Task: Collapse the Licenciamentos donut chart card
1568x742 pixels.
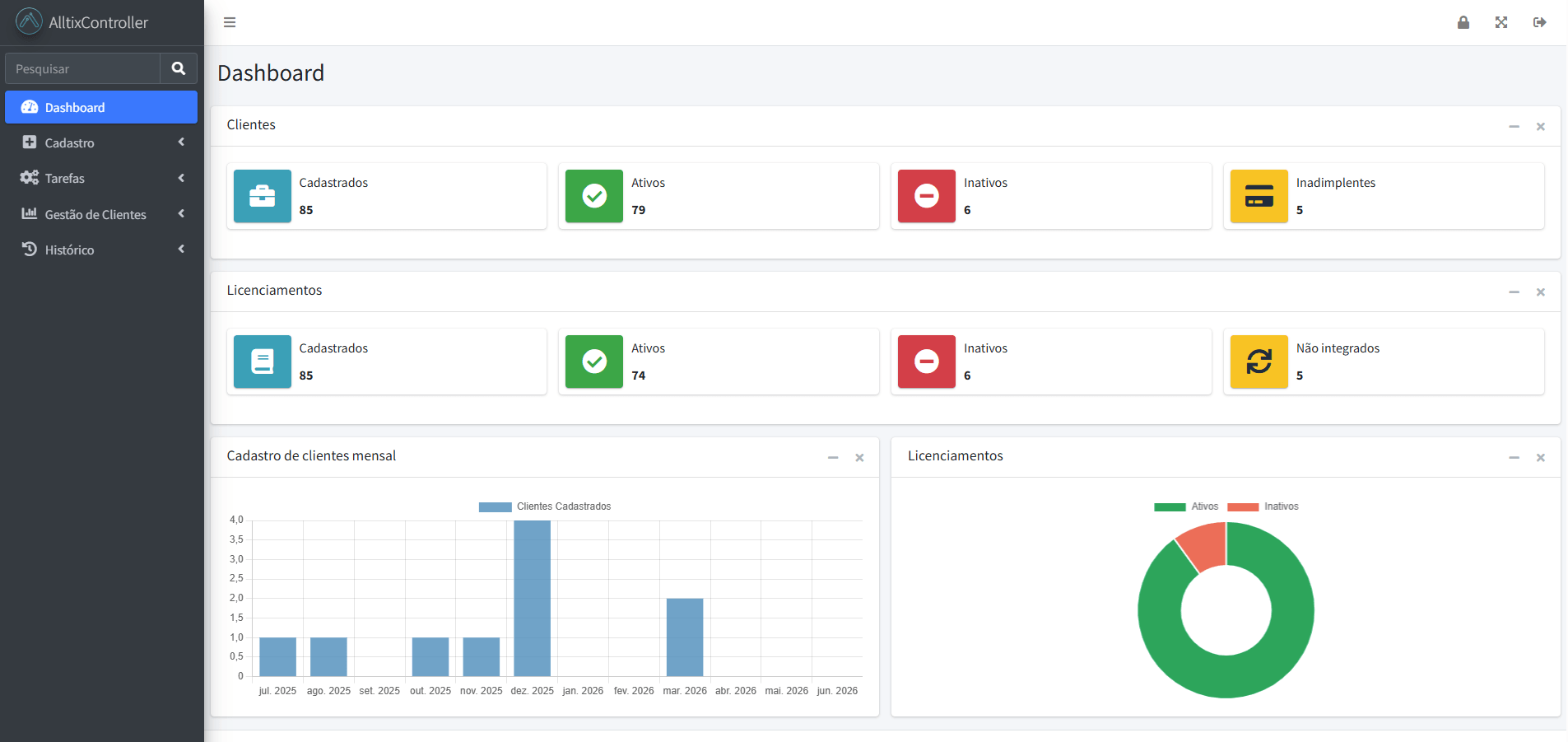Action: pos(1514,458)
